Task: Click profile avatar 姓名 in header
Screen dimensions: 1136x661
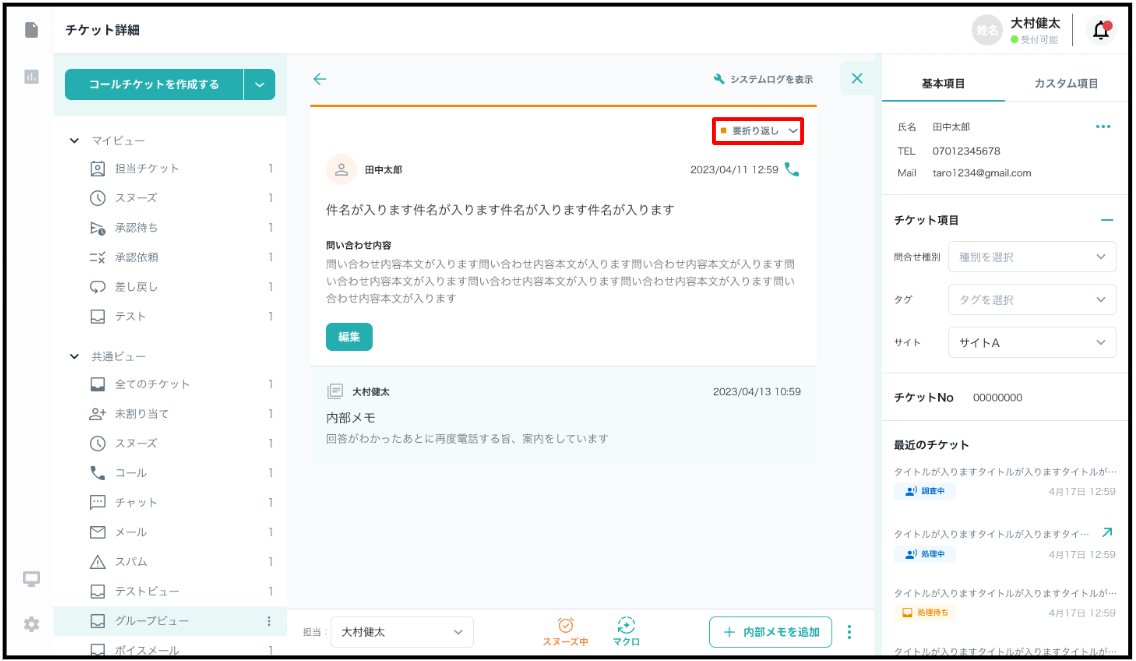Action: click(986, 30)
